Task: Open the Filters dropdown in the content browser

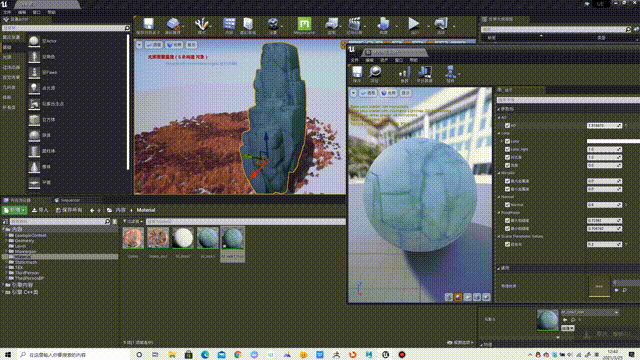Action: [x=133, y=222]
